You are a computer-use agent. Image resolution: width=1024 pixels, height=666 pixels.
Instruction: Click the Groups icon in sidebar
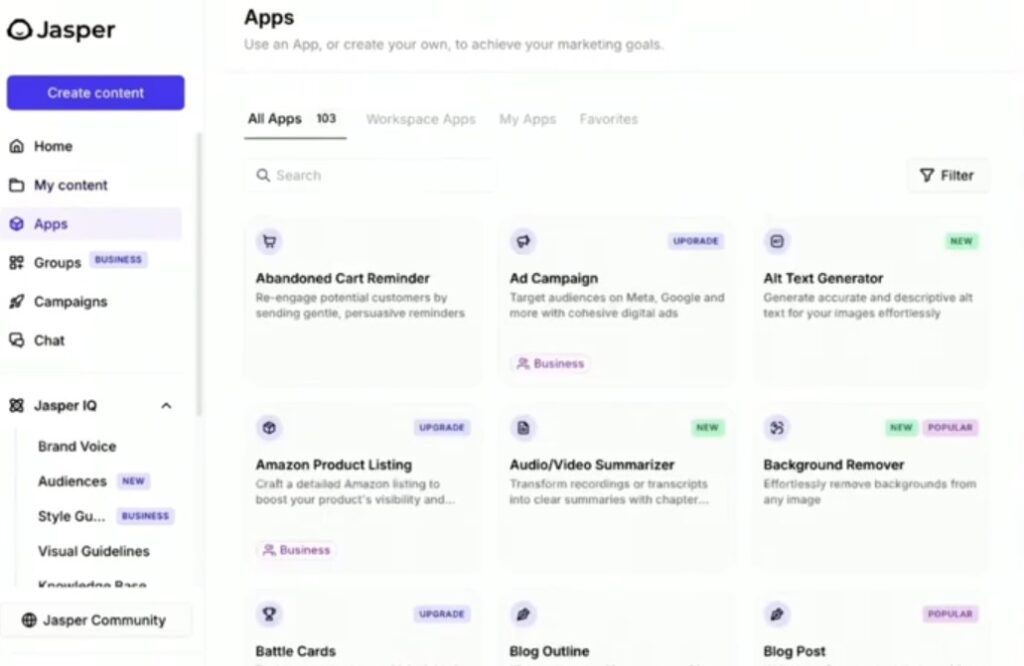17,262
